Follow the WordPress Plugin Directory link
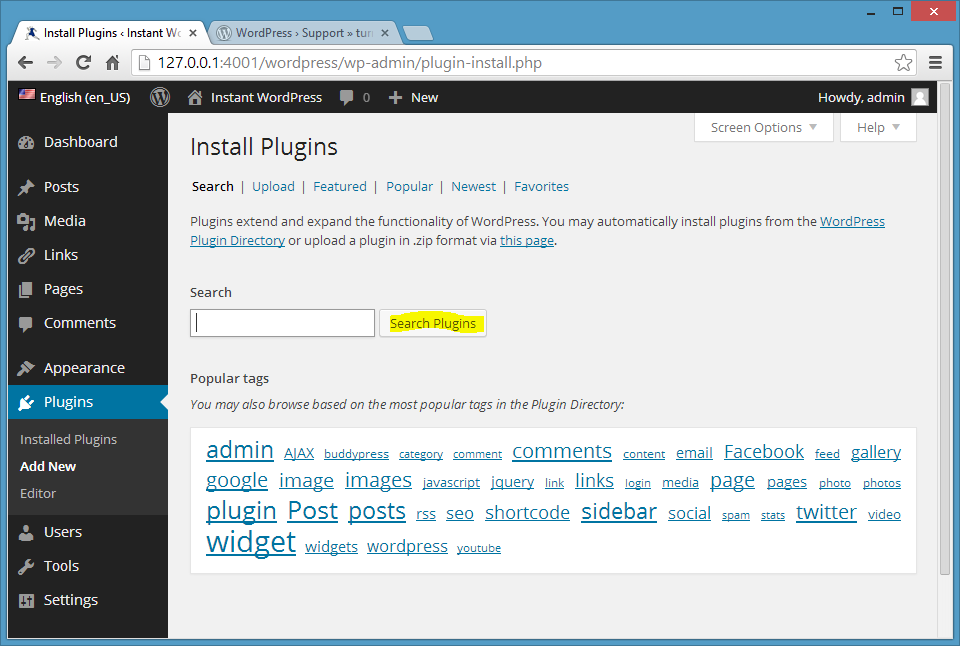This screenshot has width=960, height=646. tap(852, 222)
